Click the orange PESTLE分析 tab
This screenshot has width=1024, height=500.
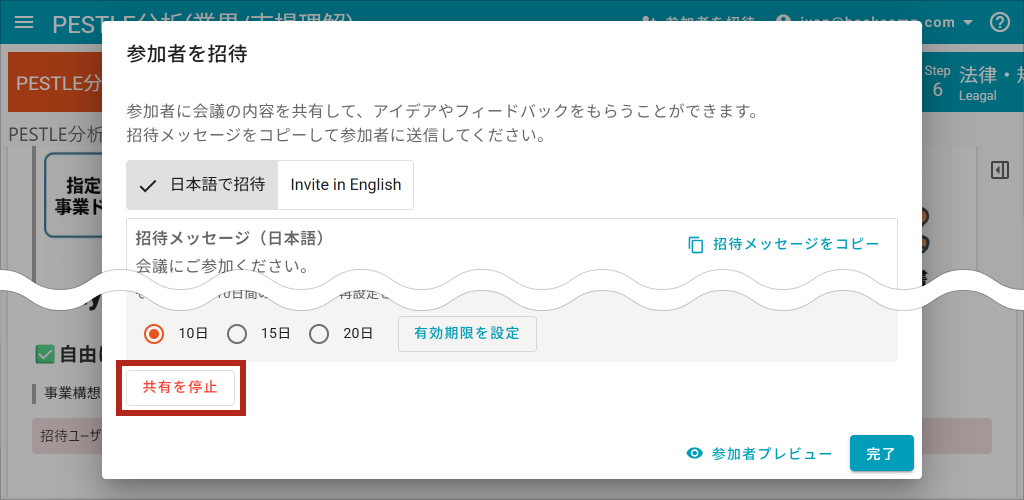tap(55, 82)
